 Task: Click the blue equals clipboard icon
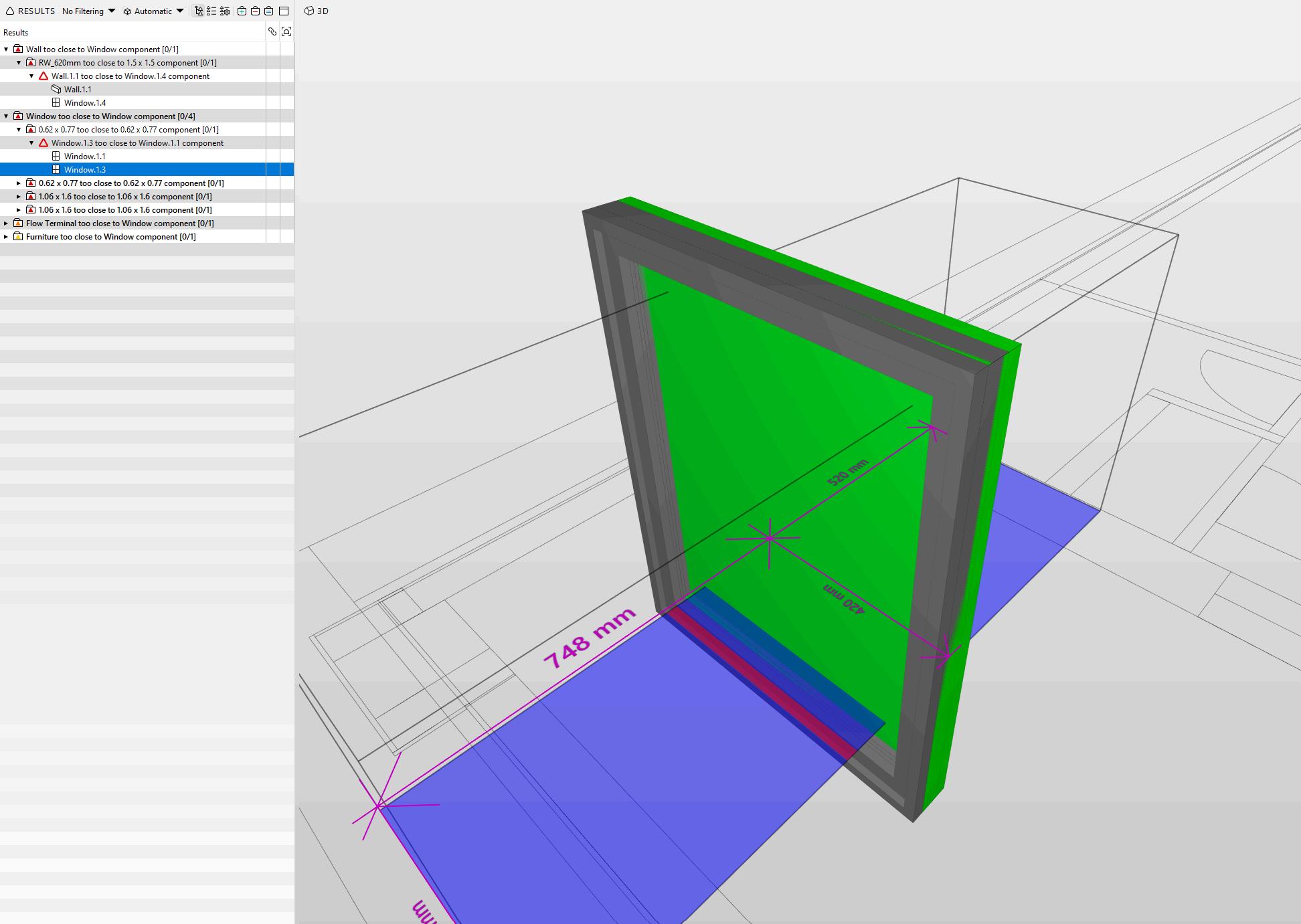click(x=268, y=11)
